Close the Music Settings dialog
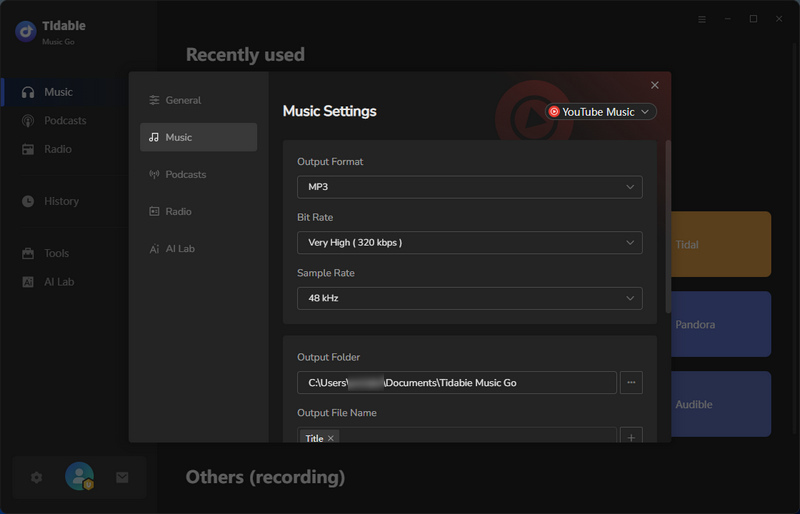The height and width of the screenshot is (514, 800). tap(655, 86)
